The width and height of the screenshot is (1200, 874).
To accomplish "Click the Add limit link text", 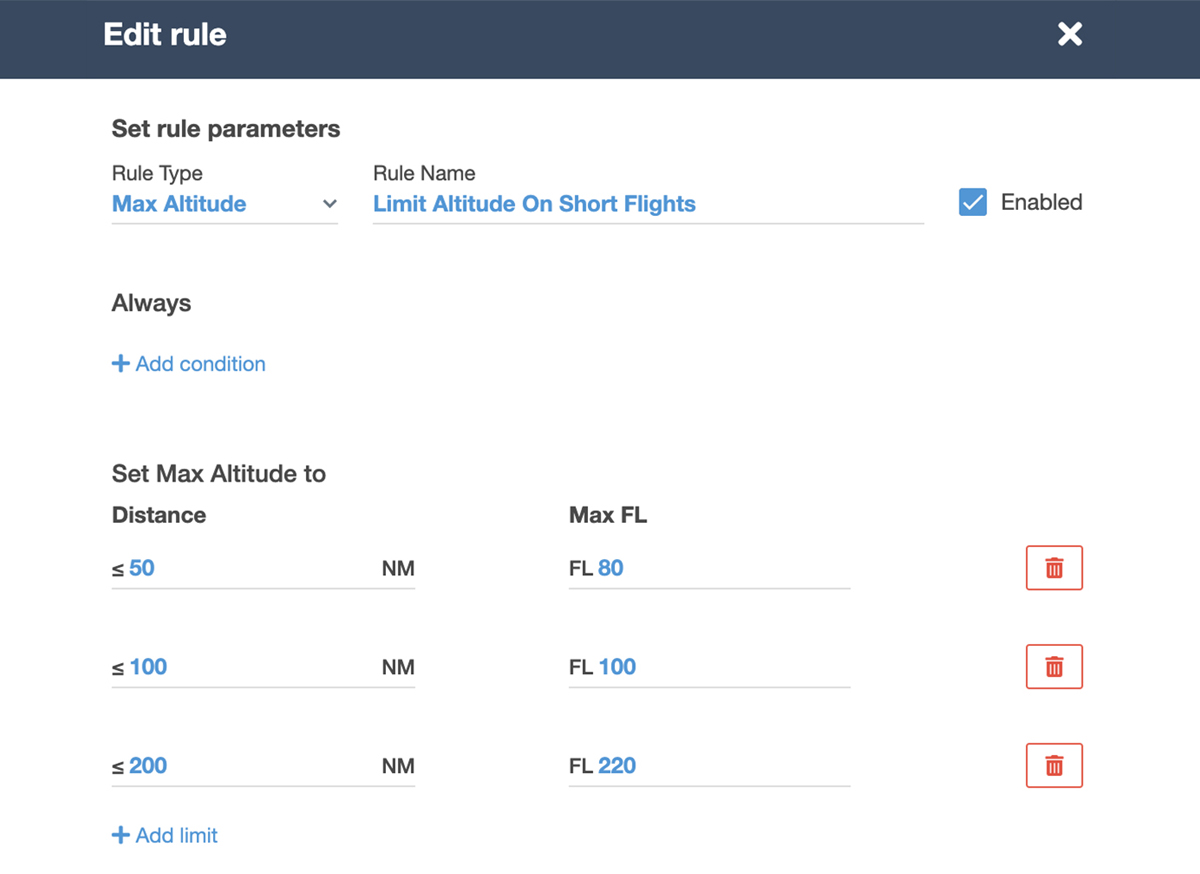I will 177,835.
